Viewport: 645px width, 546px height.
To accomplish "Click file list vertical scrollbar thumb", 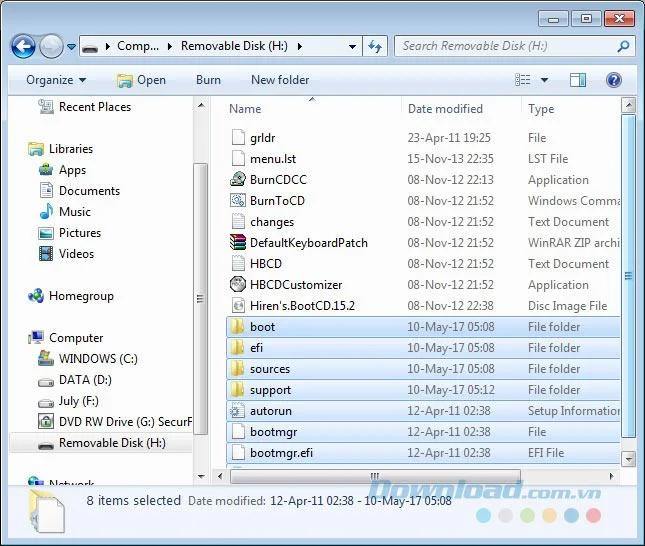I will 628,276.
